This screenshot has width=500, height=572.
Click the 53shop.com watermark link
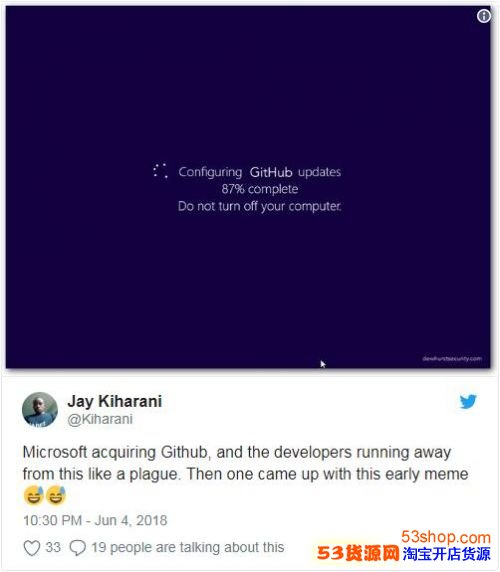[446, 537]
